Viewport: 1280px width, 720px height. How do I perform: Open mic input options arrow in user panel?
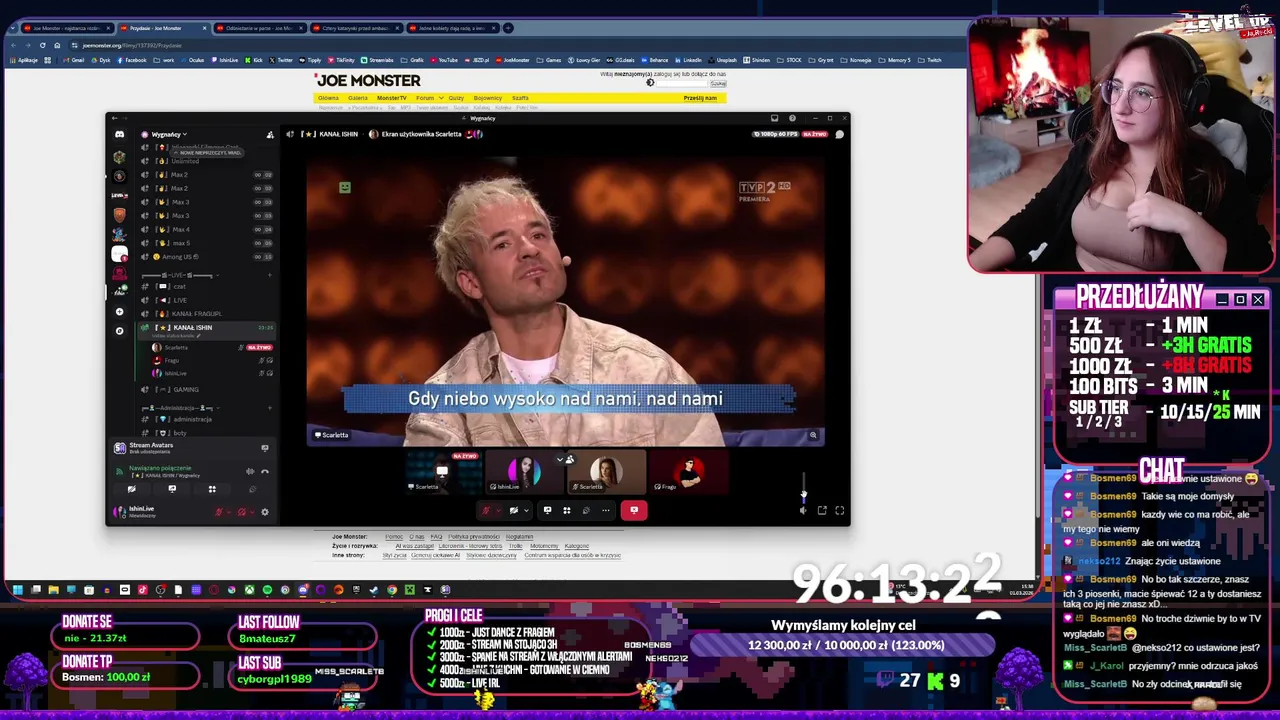click(x=230, y=512)
